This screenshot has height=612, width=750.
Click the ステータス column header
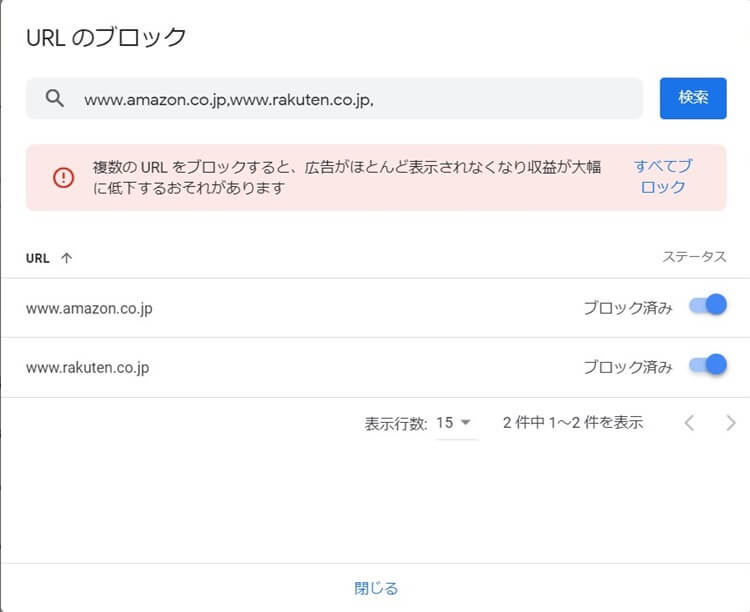(x=694, y=257)
